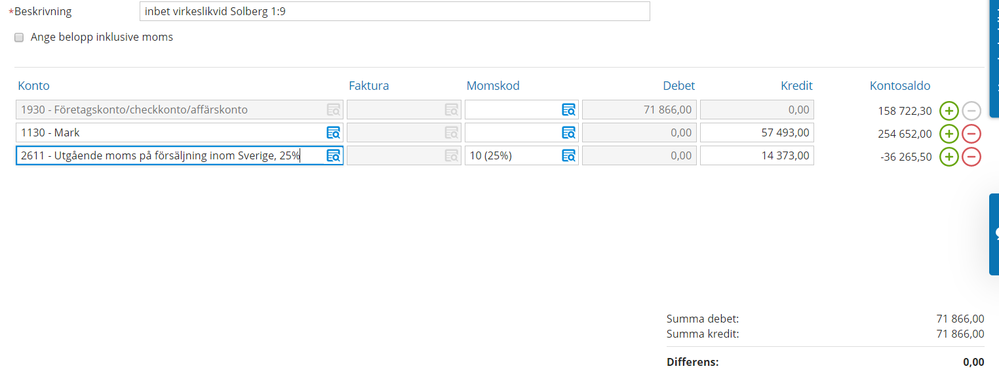Image resolution: width=999 pixels, height=381 pixels.
Task: Click the Kredit column header
Action: [797, 85]
